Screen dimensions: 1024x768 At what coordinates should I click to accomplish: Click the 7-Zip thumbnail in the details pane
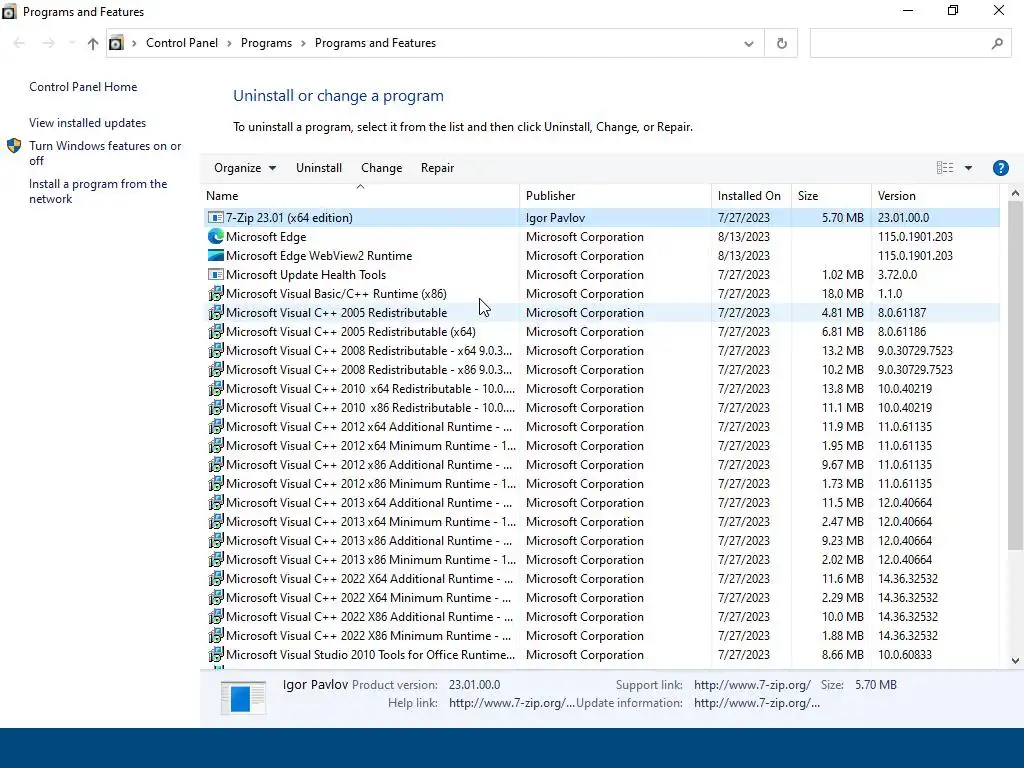tap(243, 696)
